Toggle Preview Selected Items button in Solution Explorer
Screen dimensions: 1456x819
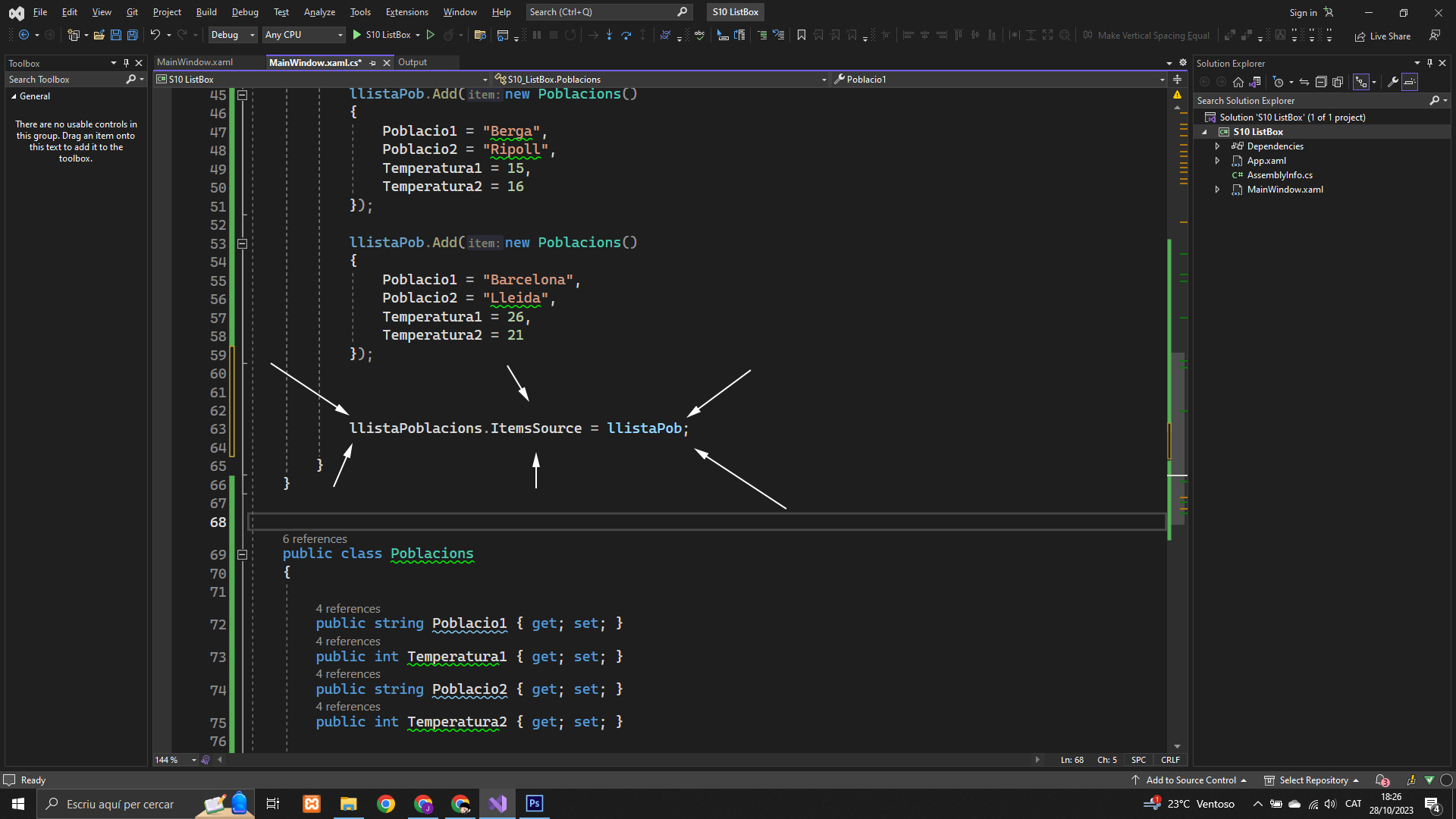(x=1410, y=82)
